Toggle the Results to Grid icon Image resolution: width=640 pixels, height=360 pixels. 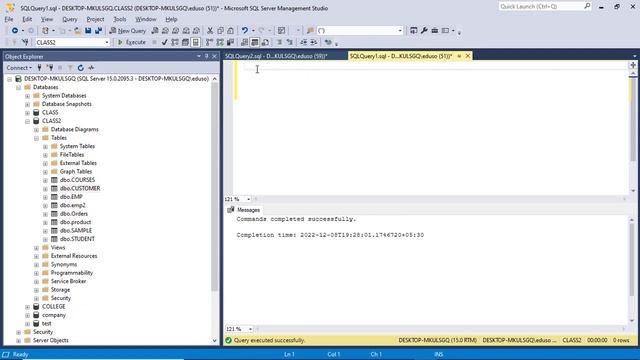point(255,42)
